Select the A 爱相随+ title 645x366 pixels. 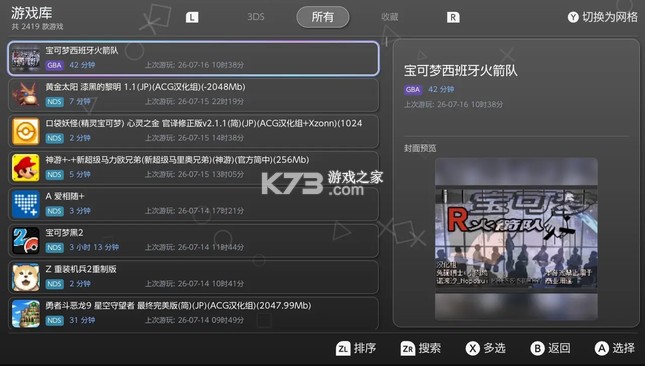coord(65,196)
